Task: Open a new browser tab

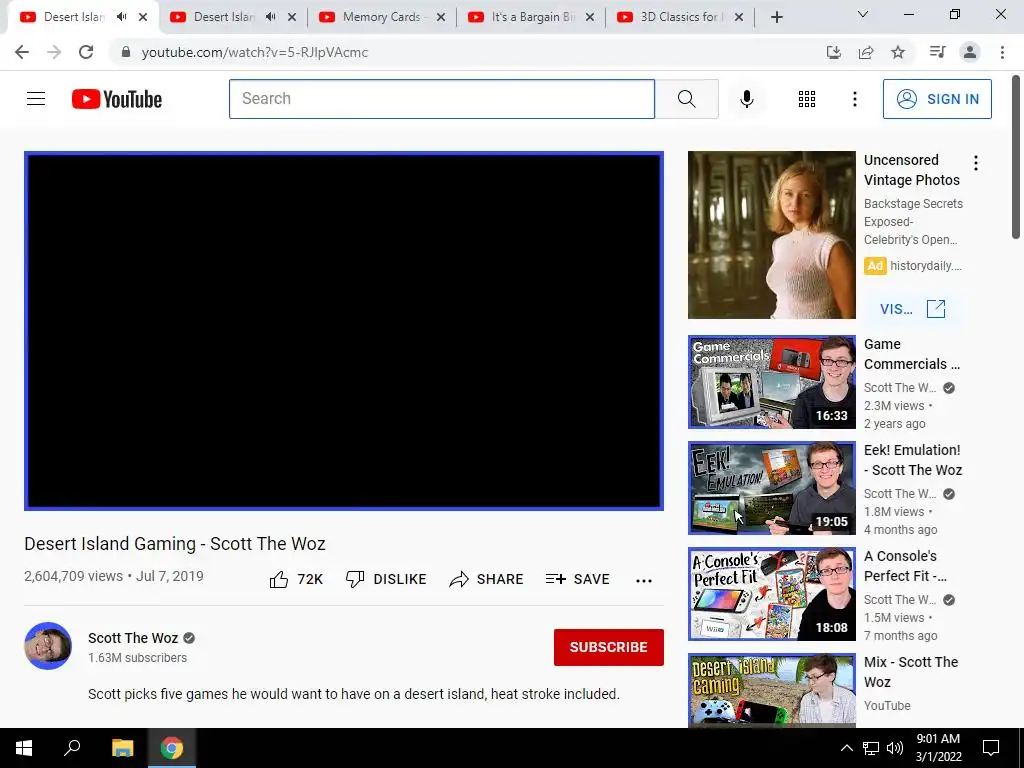Action: pyautogui.click(x=776, y=17)
